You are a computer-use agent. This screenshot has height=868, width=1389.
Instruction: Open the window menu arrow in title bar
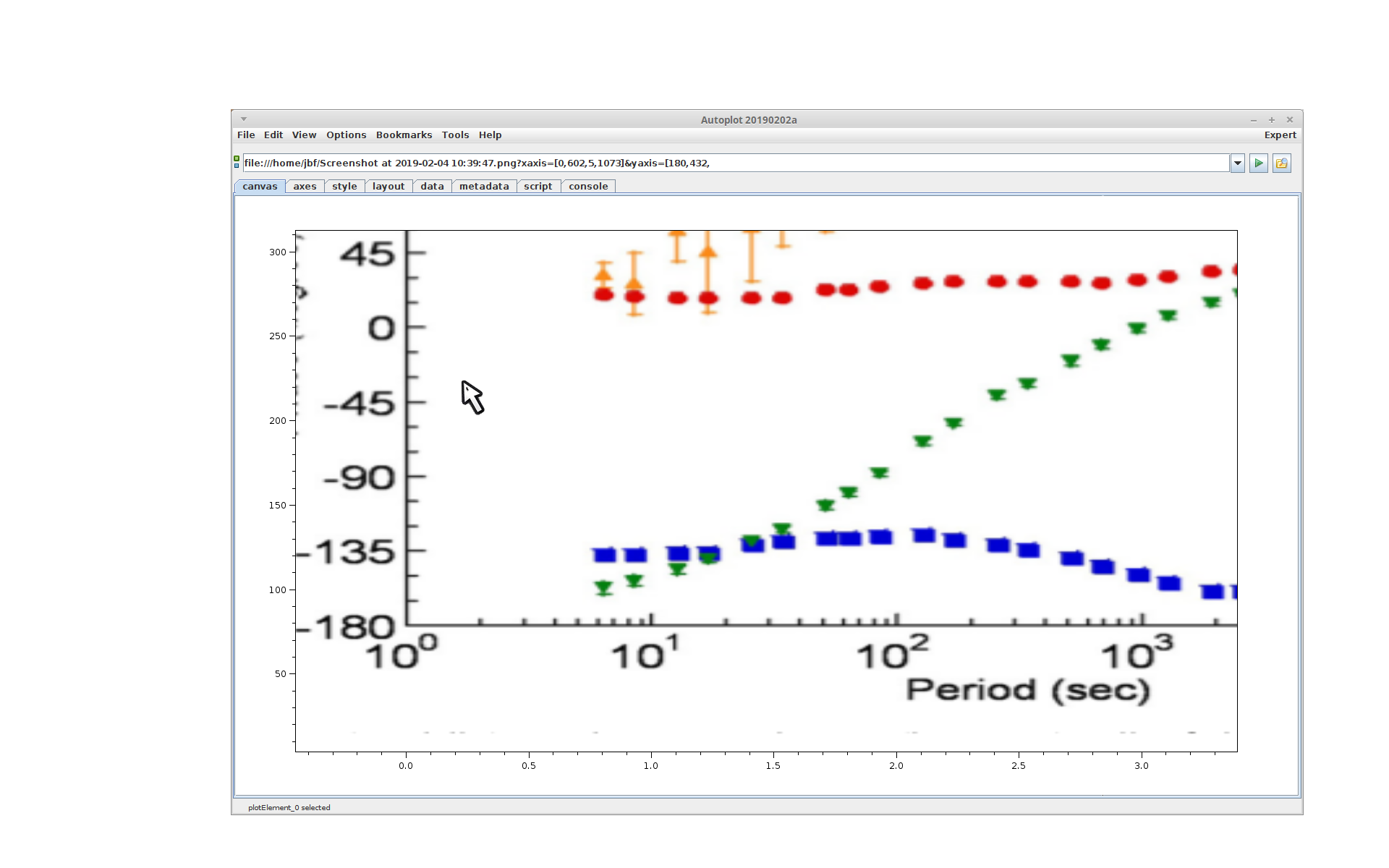point(244,119)
